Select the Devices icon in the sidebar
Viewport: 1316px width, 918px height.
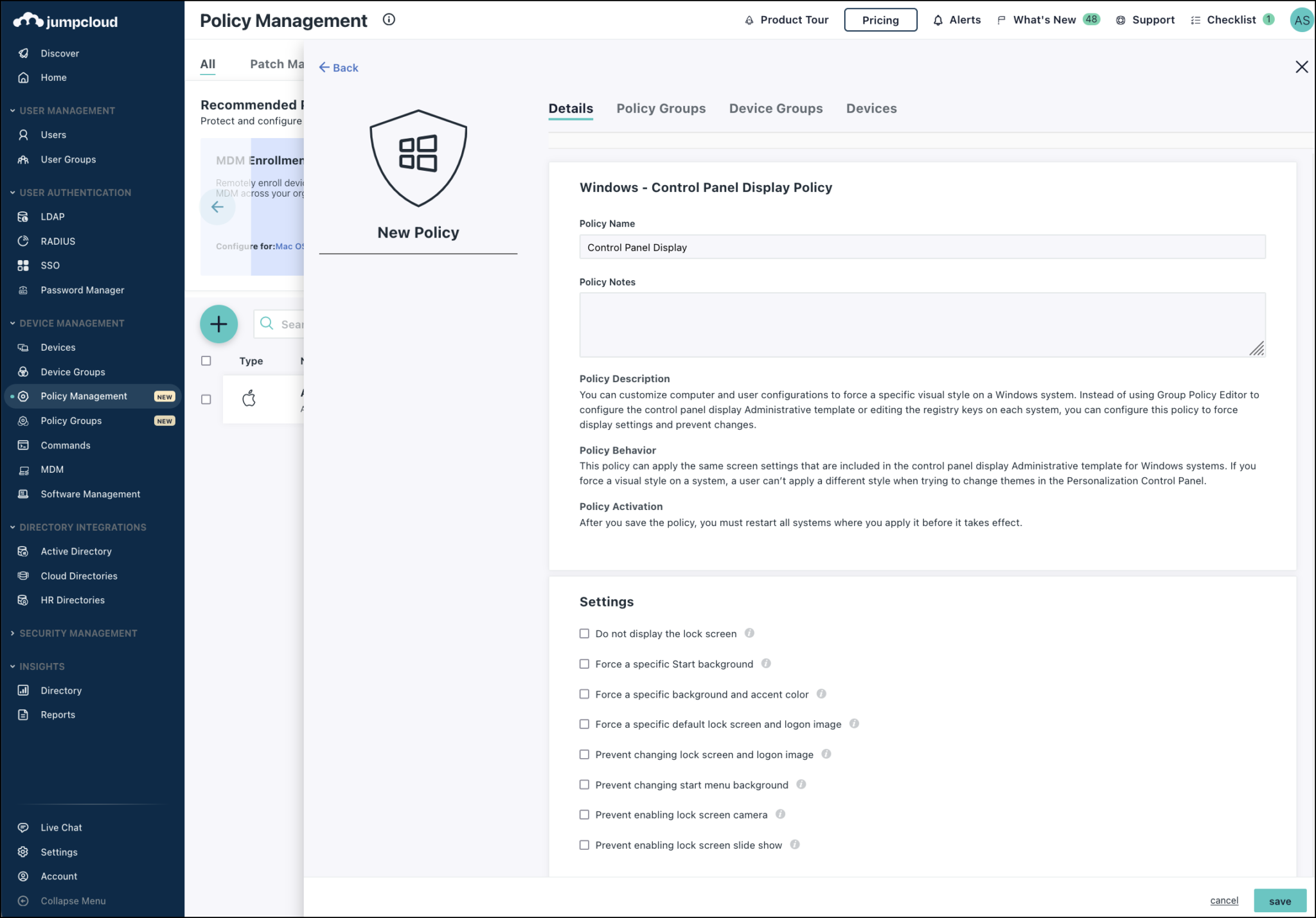tap(23, 347)
